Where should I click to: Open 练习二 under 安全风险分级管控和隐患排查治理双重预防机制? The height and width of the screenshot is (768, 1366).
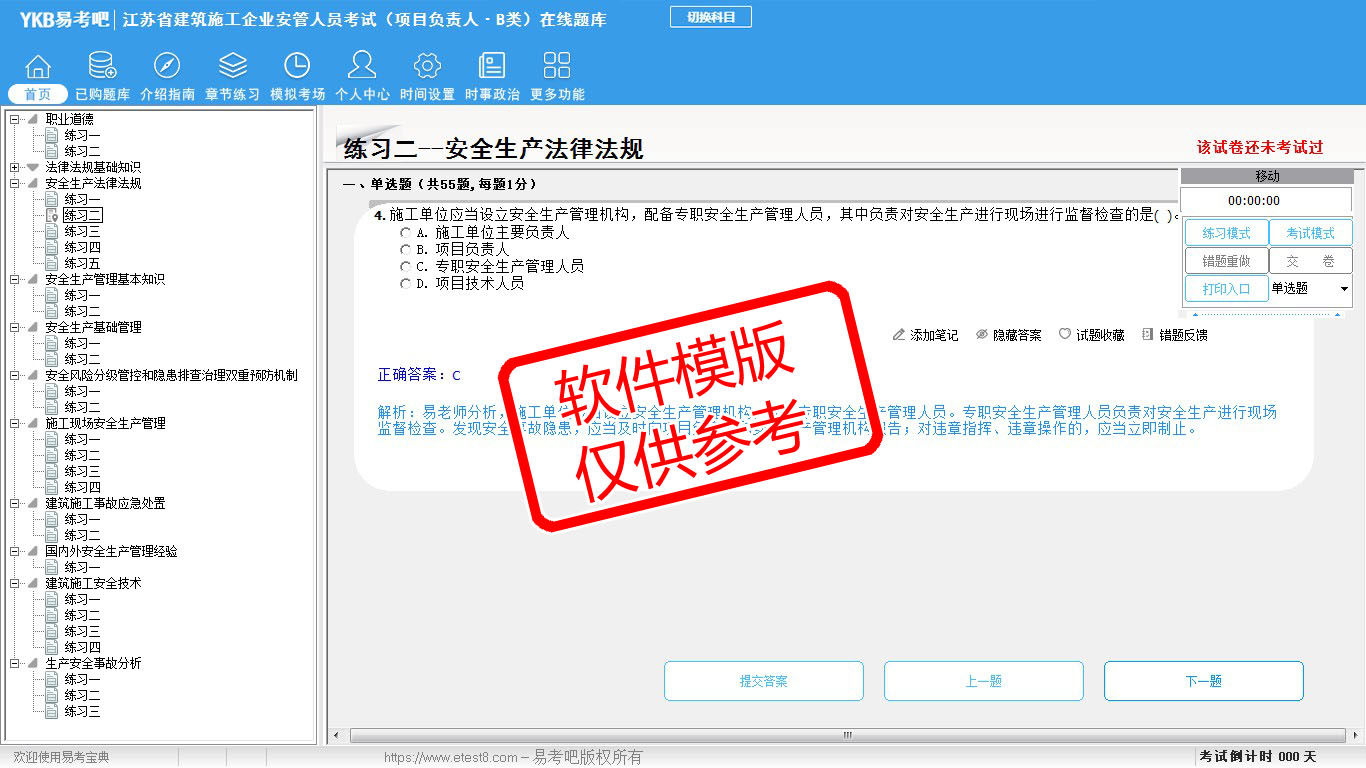82,407
